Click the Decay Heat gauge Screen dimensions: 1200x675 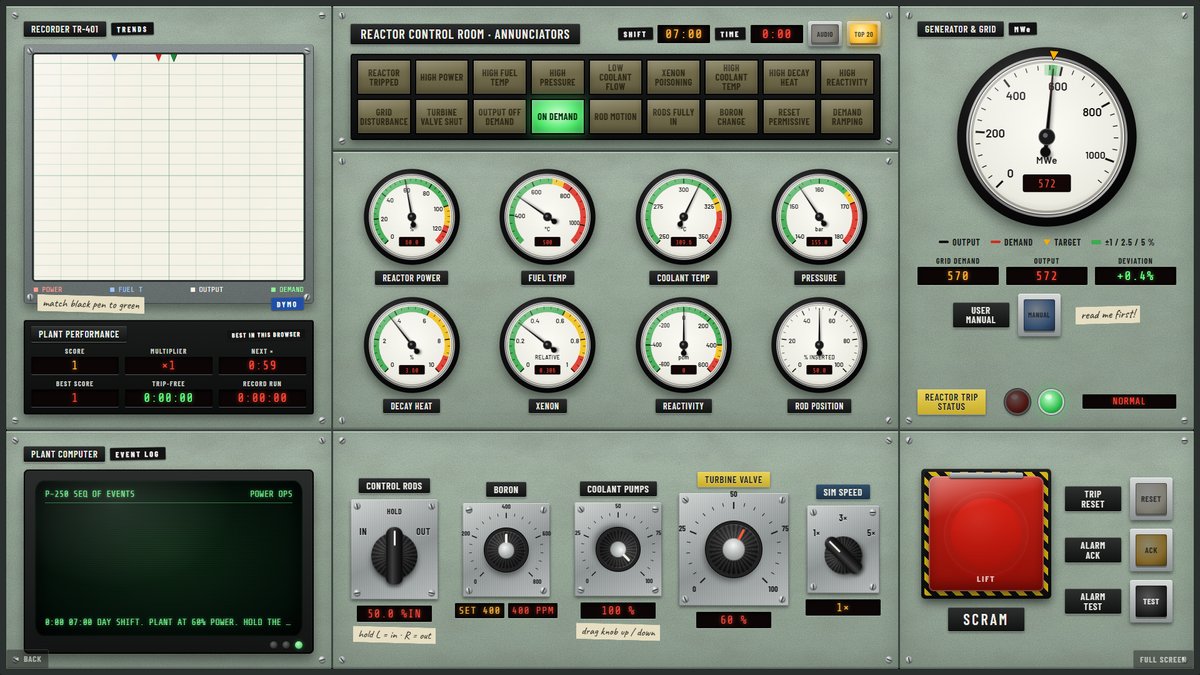click(x=412, y=345)
